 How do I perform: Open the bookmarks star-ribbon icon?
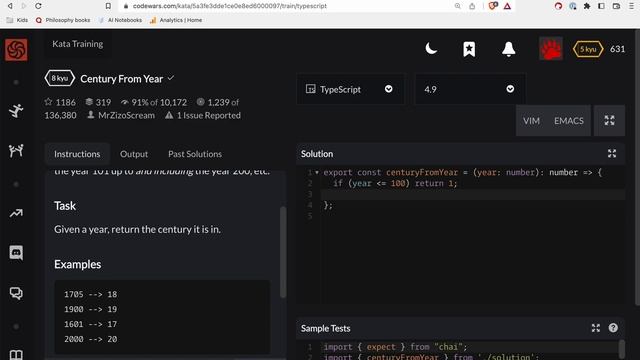(x=469, y=49)
